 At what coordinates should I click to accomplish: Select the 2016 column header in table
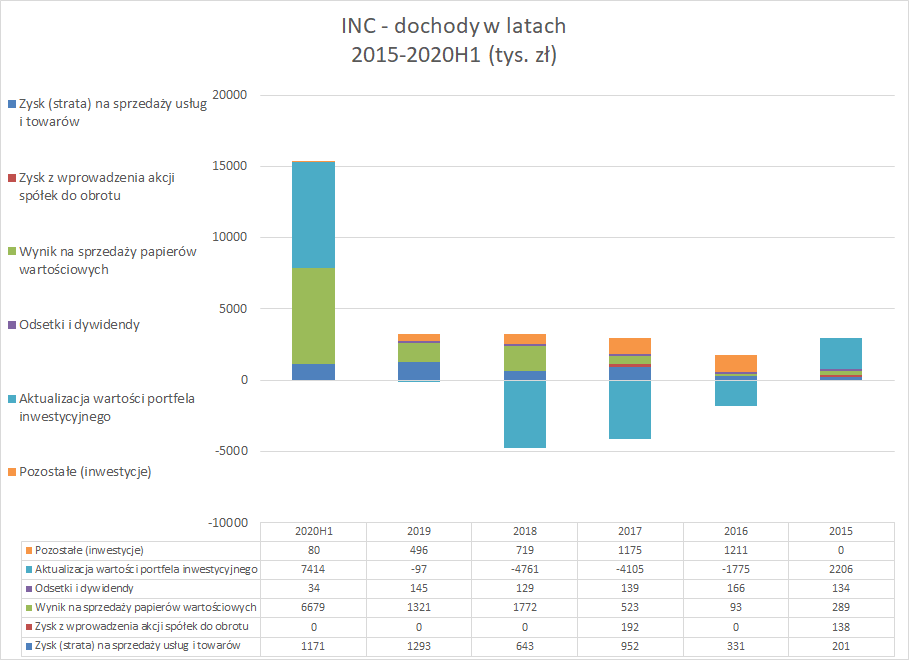[x=736, y=531]
